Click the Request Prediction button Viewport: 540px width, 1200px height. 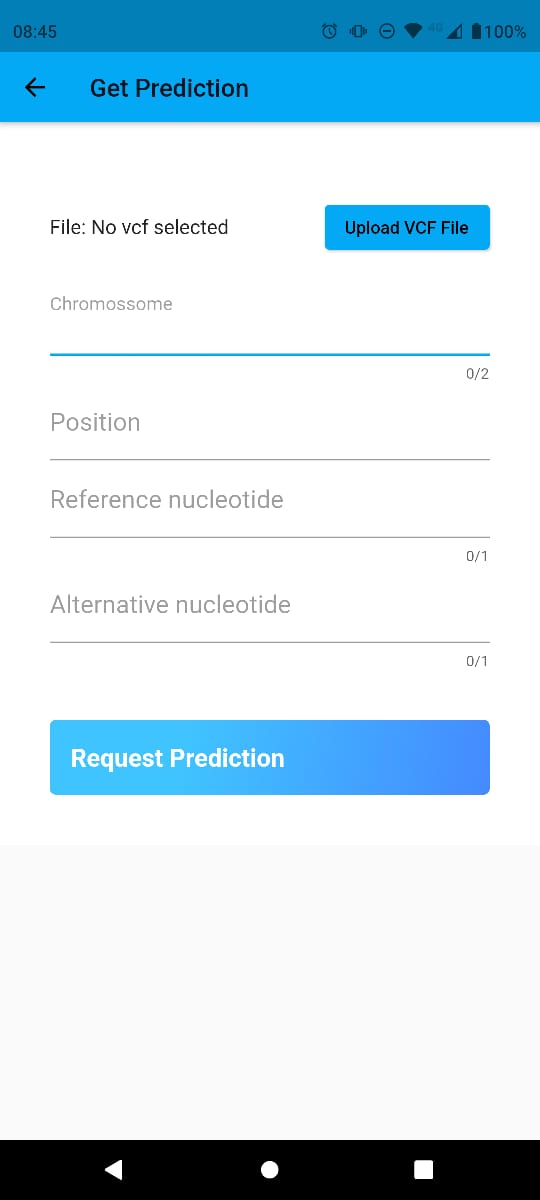(270, 758)
